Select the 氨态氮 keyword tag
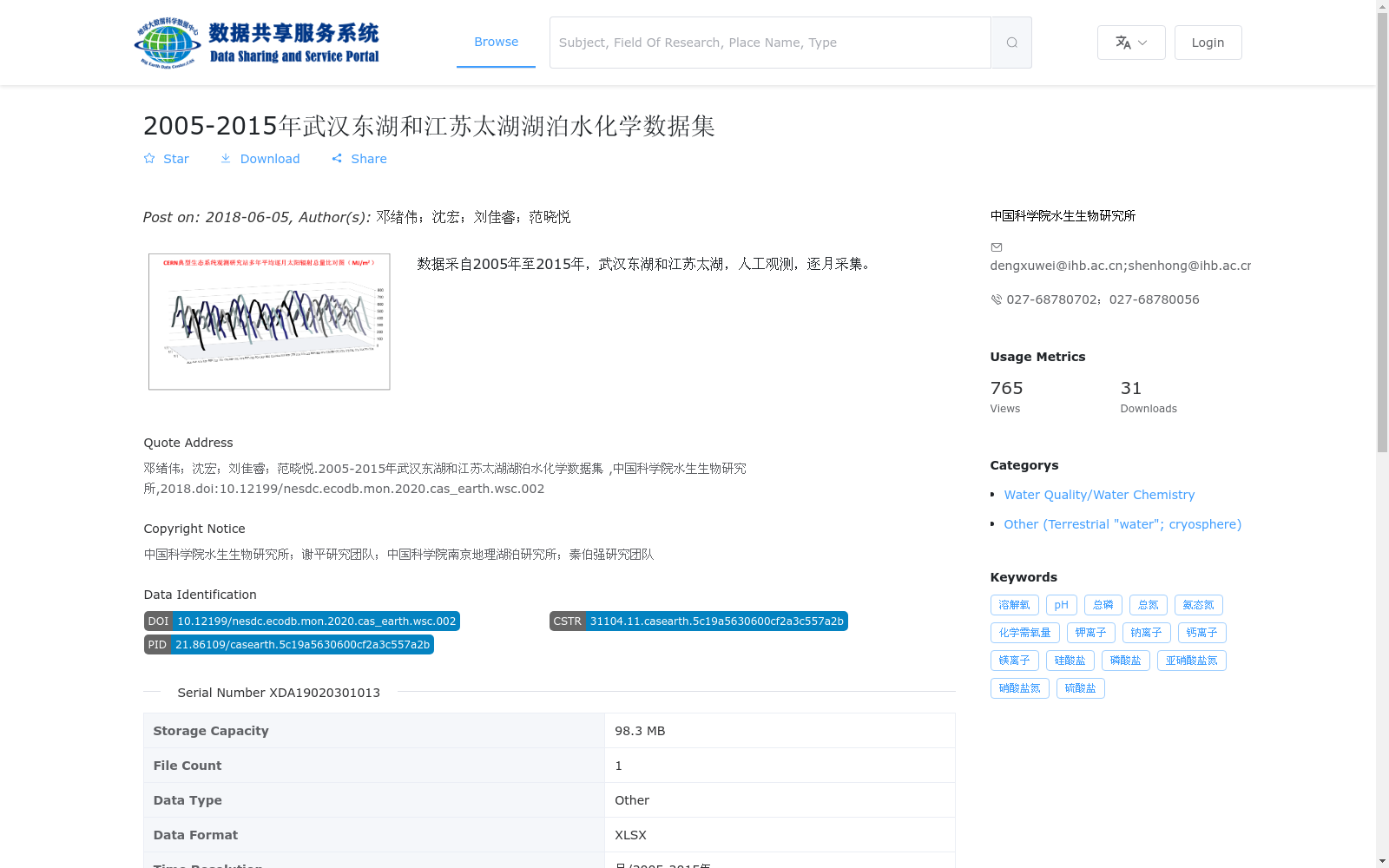The image size is (1389, 868). pyautogui.click(x=1198, y=605)
